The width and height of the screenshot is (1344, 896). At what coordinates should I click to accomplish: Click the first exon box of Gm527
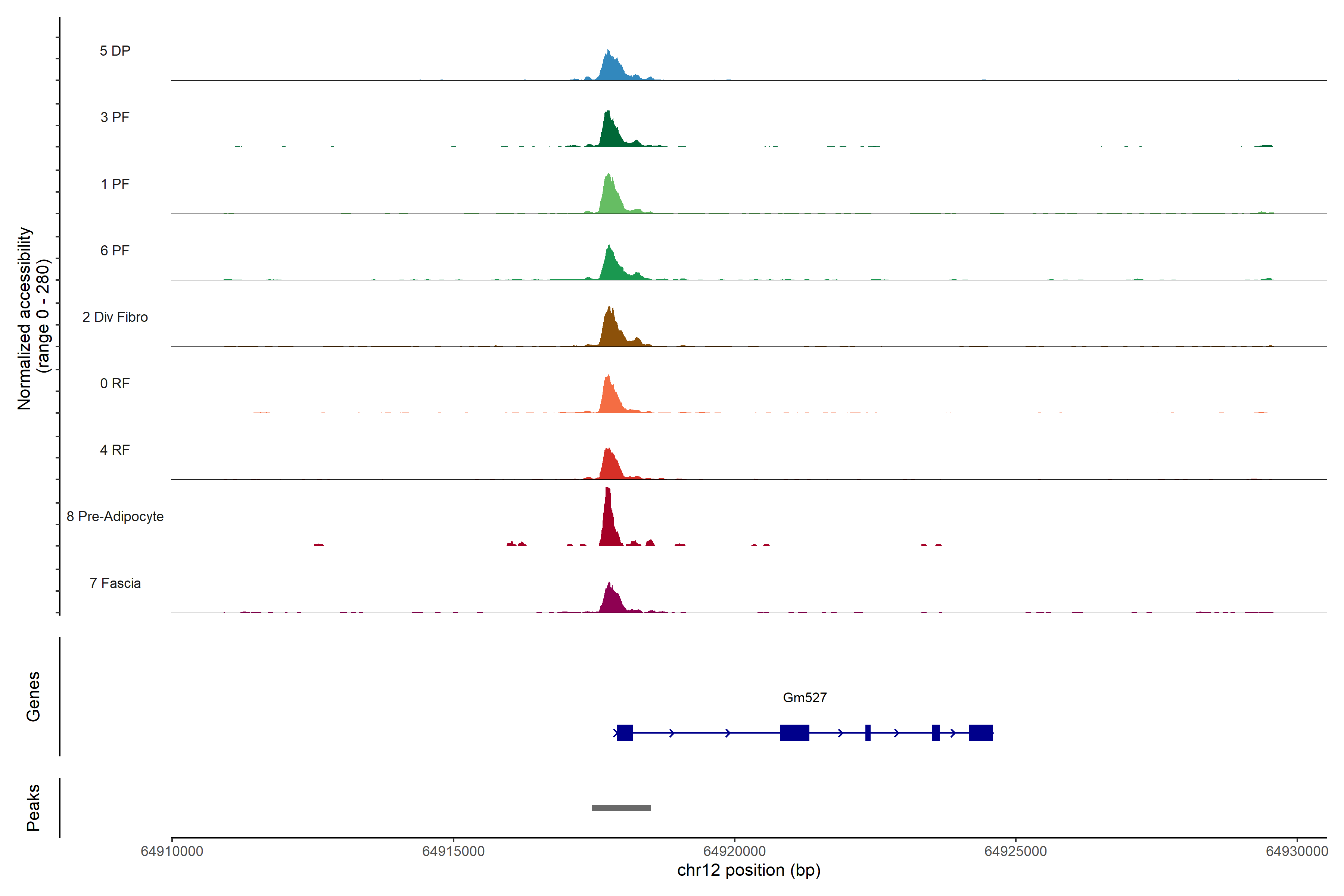pyautogui.click(x=625, y=732)
